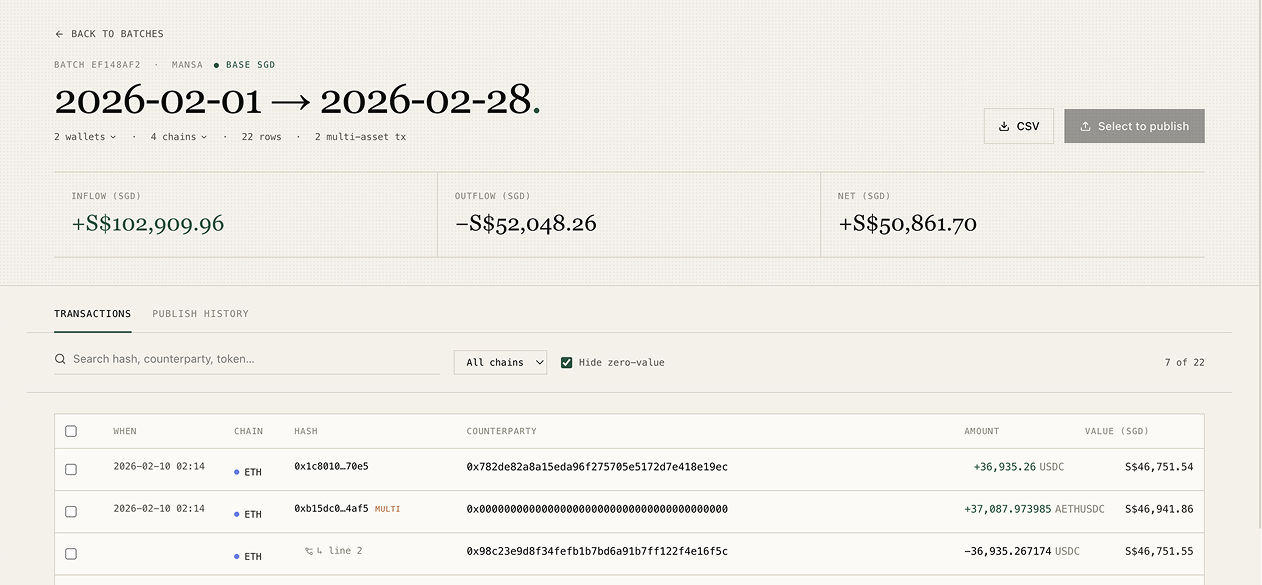The height and width of the screenshot is (585, 1262).
Task: Toggle the Hide zero-value checkbox
Action: pos(567,362)
